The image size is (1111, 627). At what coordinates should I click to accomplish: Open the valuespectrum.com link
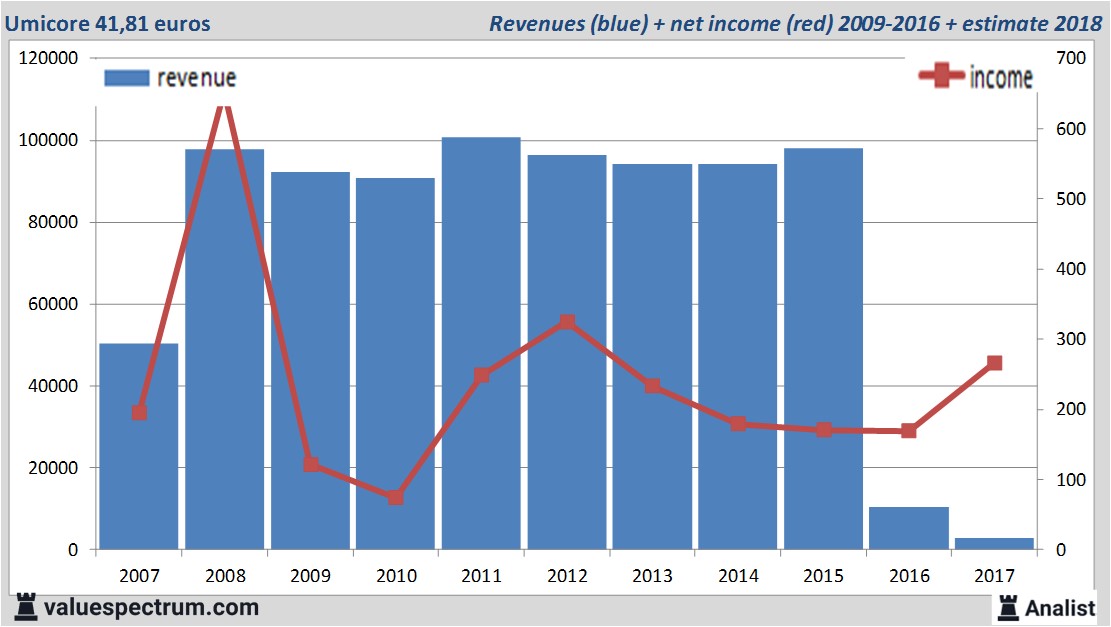point(151,608)
